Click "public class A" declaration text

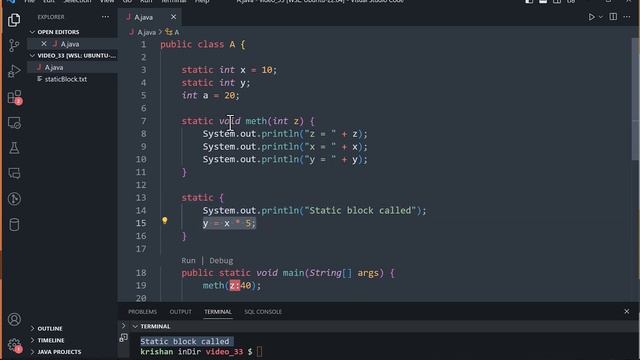pyautogui.click(x=198, y=44)
